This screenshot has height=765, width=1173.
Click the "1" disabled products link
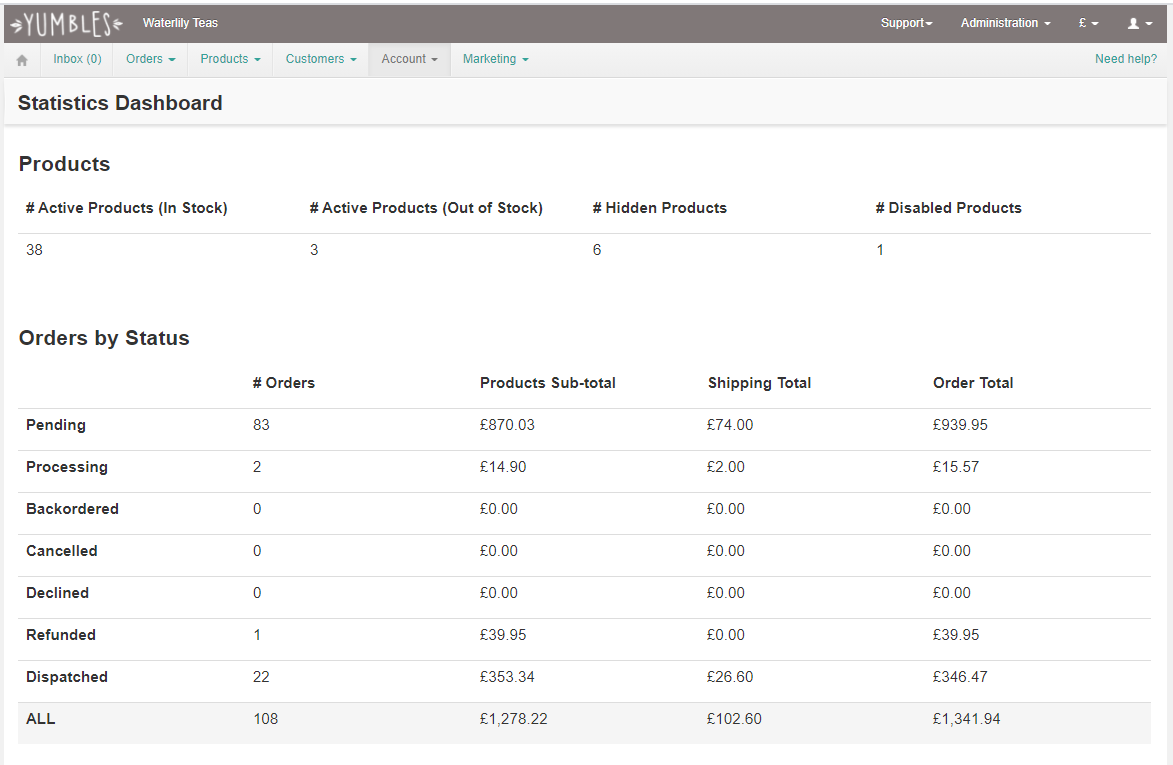879,250
